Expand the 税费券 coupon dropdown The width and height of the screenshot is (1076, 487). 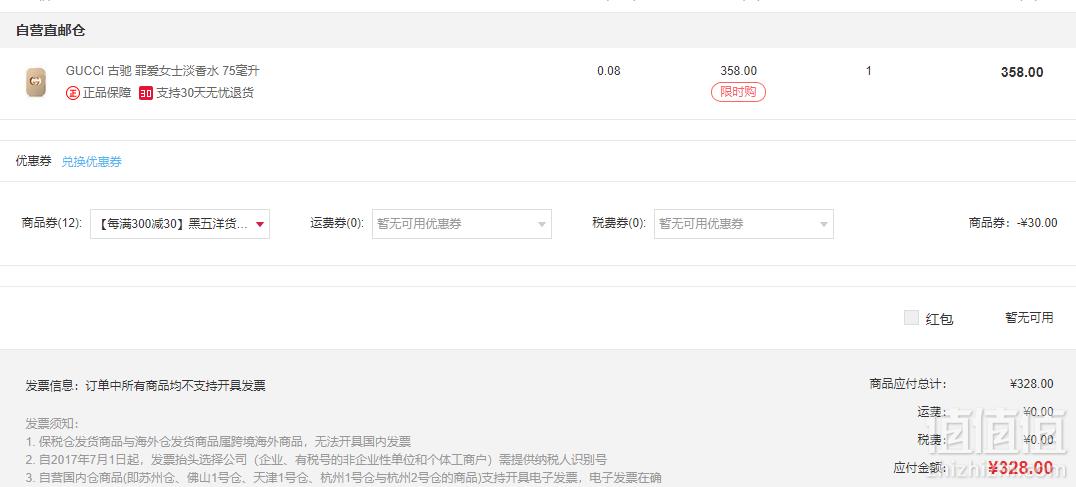point(744,224)
